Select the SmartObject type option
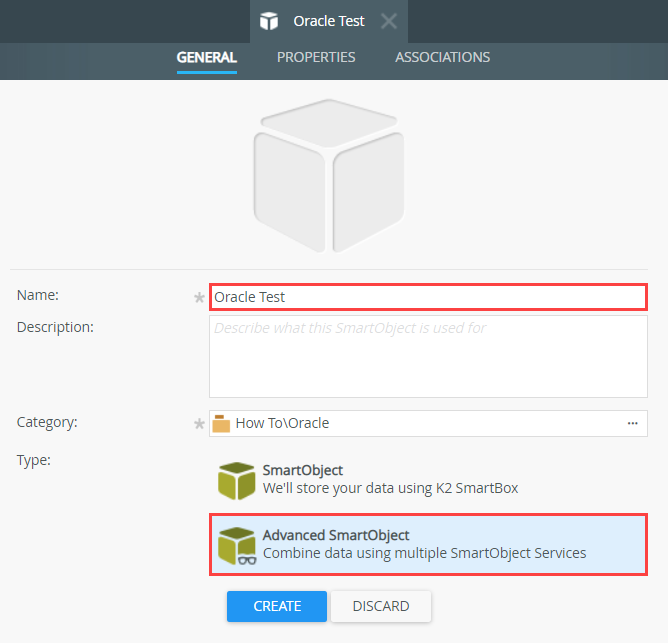This screenshot has width=668, height=643. click(x=428, y=480)
